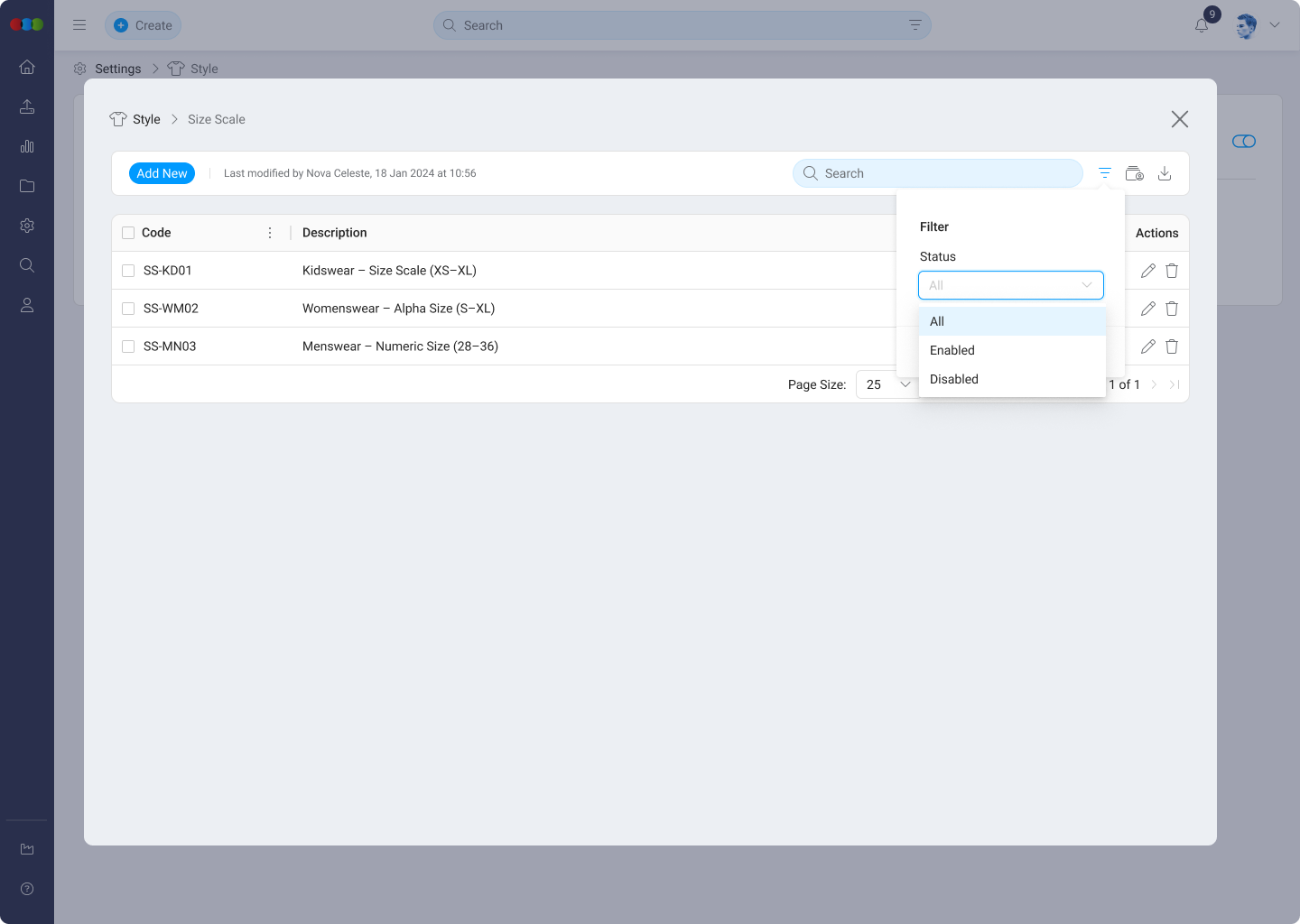Screen dimensions: 1300x924
Task: Select all rows via header checkbox
Action: [x=127, y=232]
